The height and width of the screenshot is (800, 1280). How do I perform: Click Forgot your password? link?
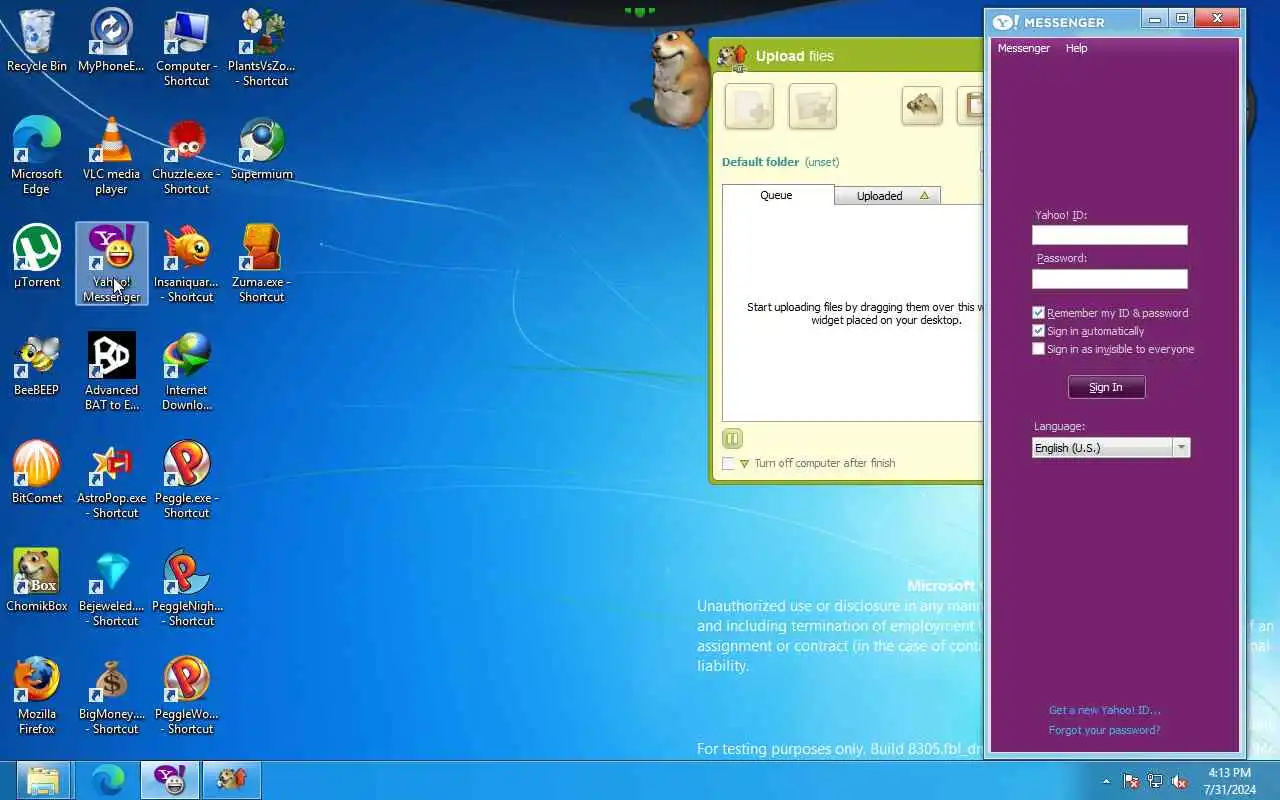(x=1104, y=730)
